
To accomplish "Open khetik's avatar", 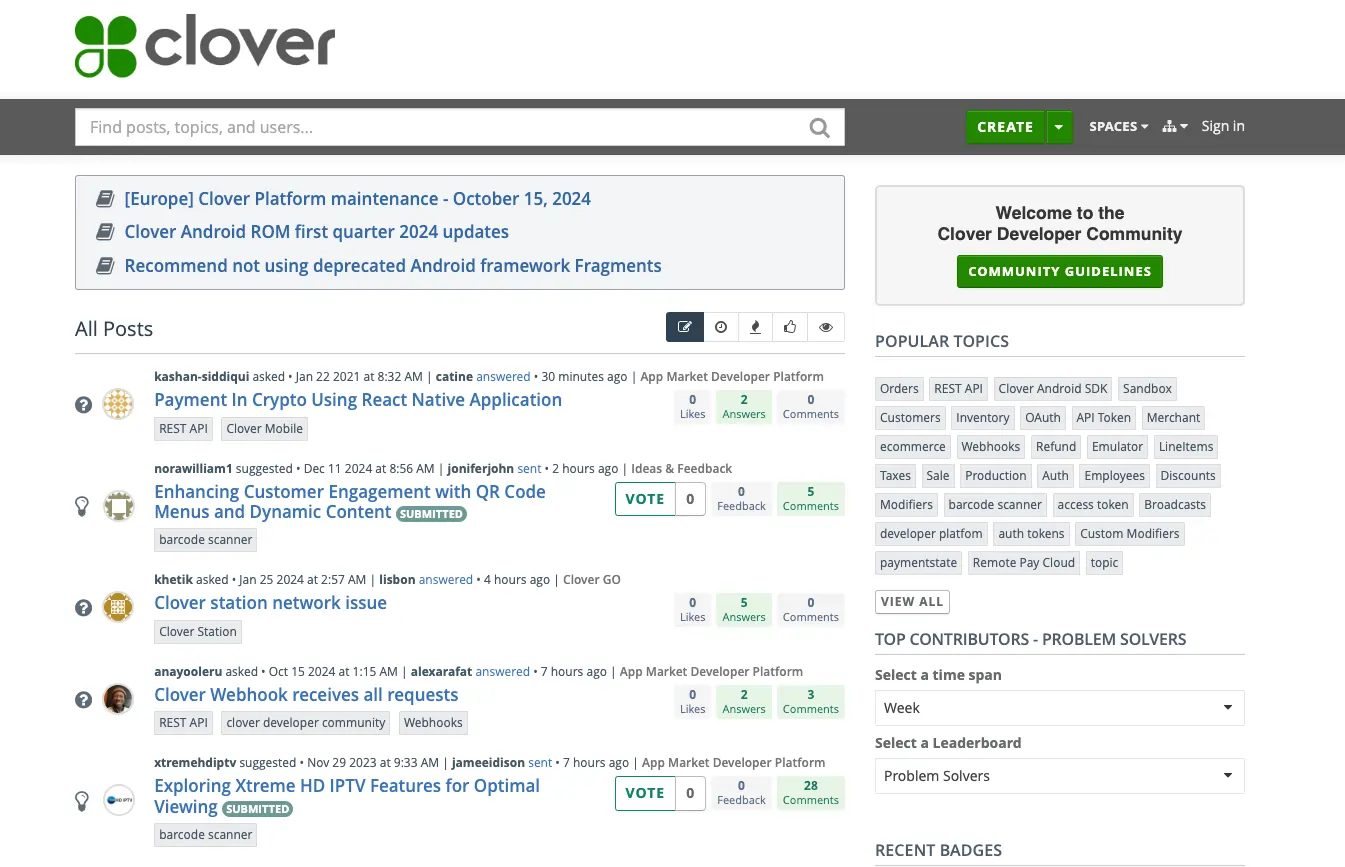I will [x=119, y=607].
